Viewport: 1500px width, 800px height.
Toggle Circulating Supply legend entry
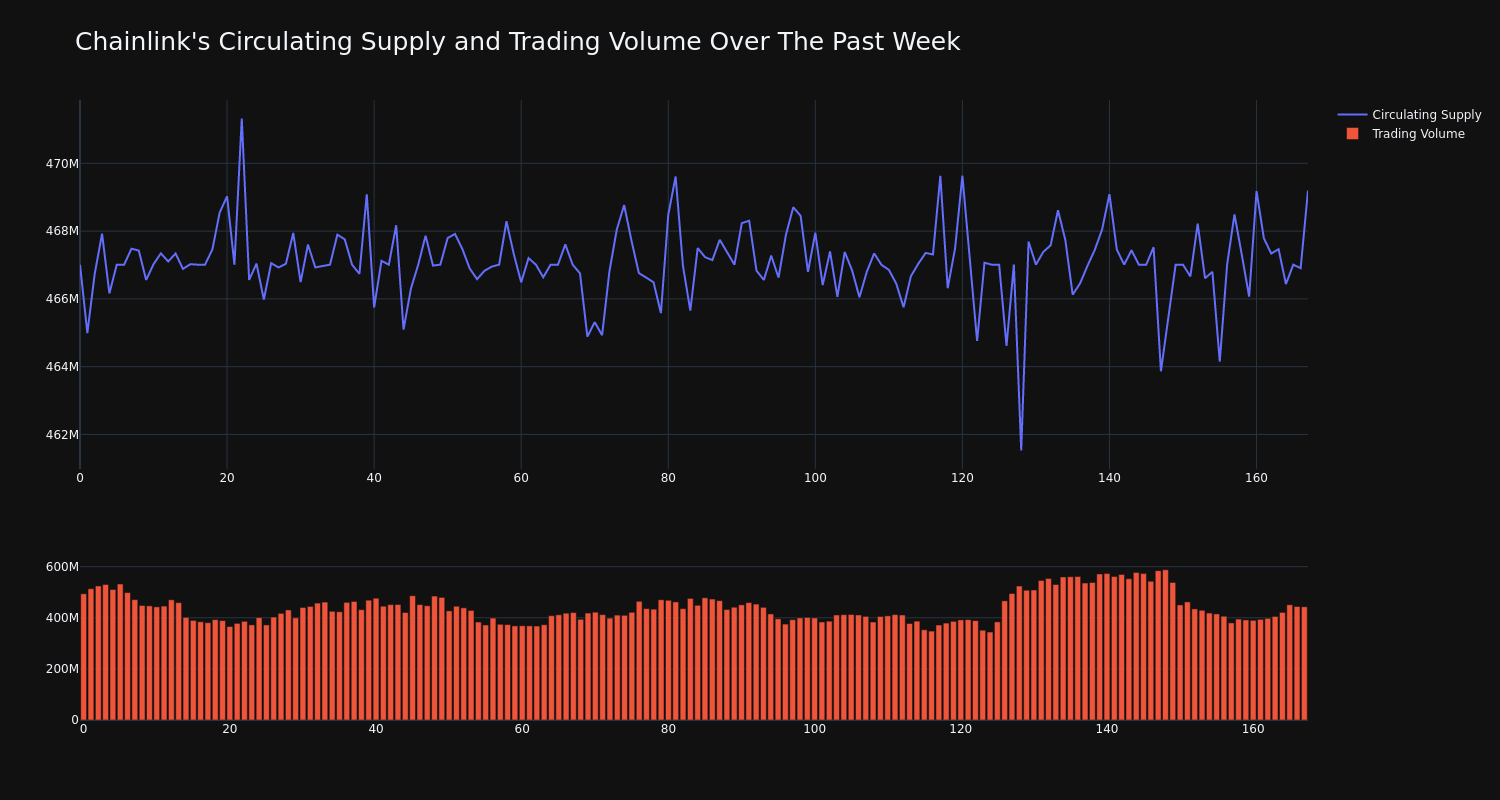[x=1409, y=115]
